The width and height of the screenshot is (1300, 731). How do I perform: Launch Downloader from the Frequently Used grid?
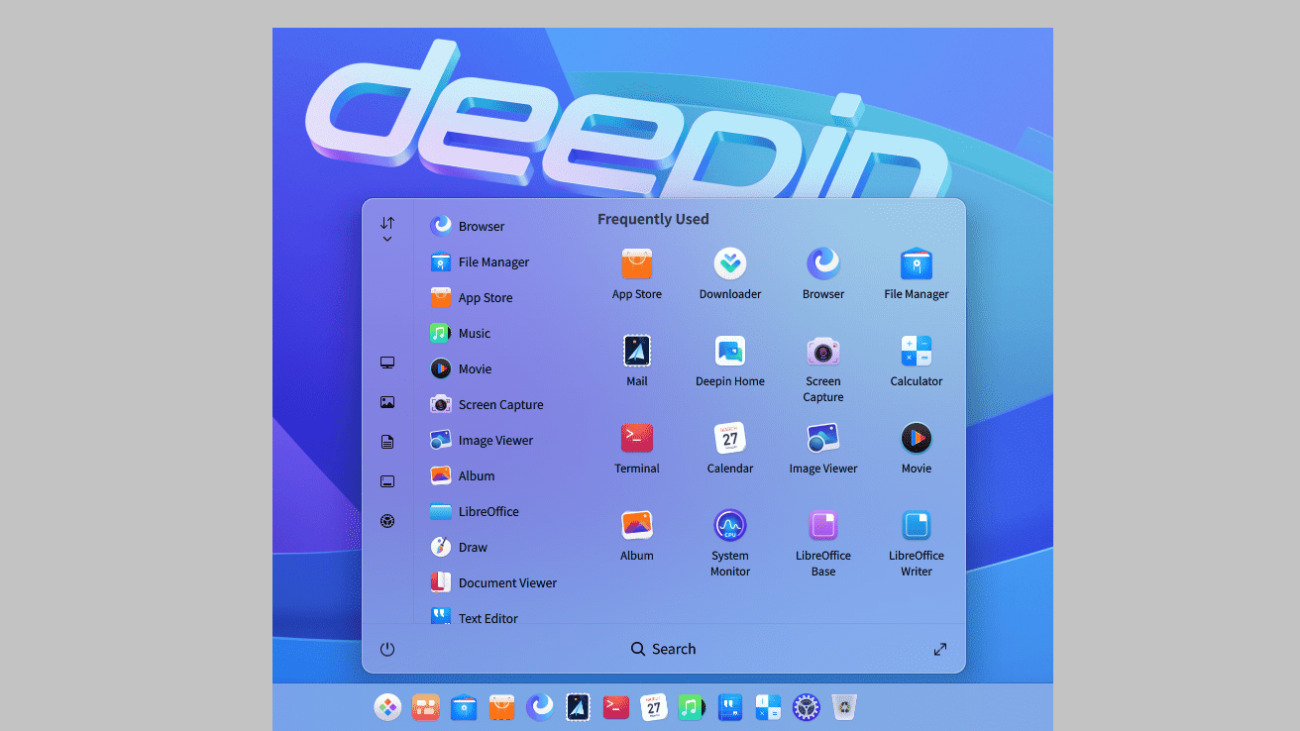tap(730, 274)
